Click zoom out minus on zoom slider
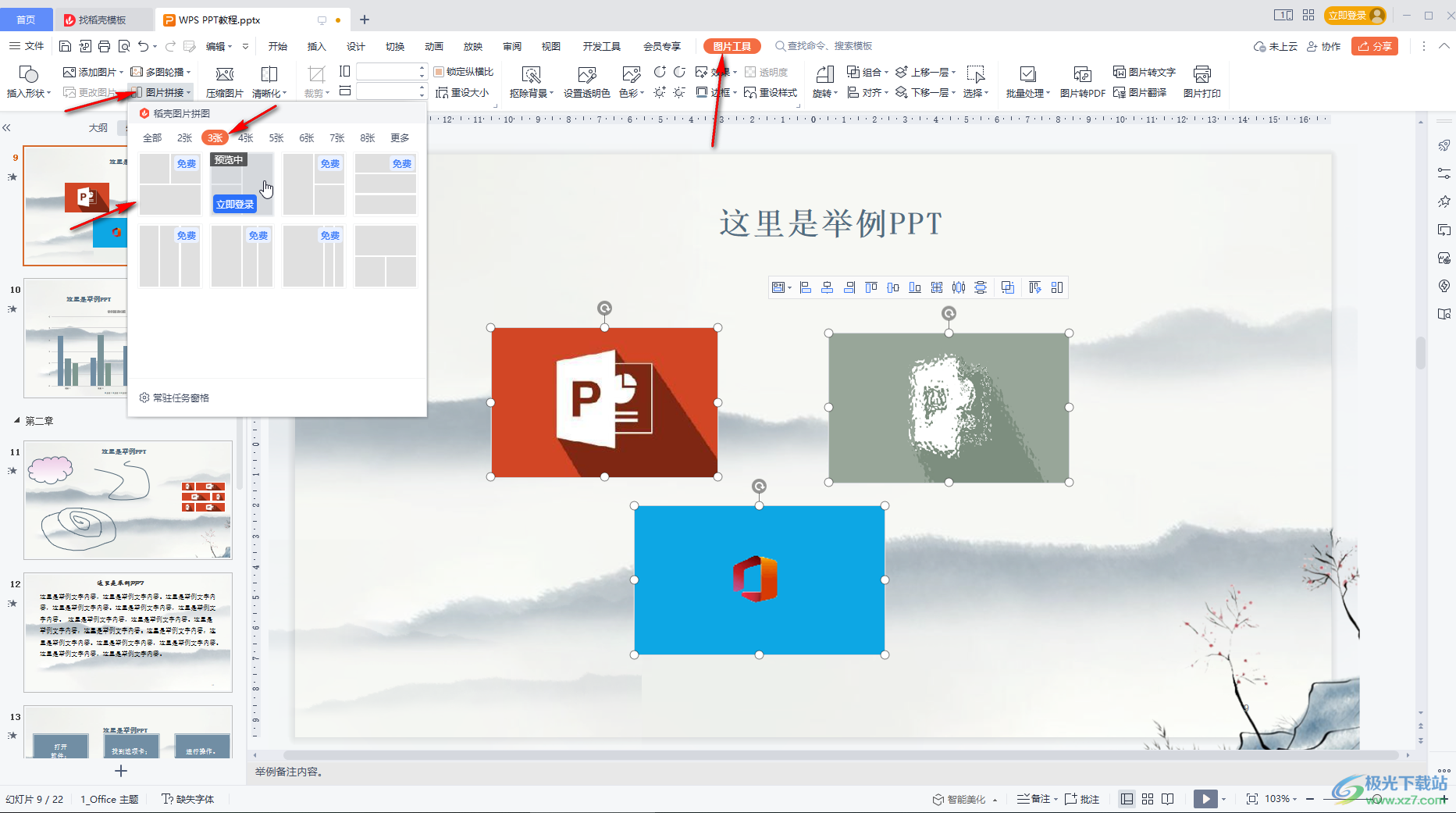The image size is (1456, 813). 1310,799
